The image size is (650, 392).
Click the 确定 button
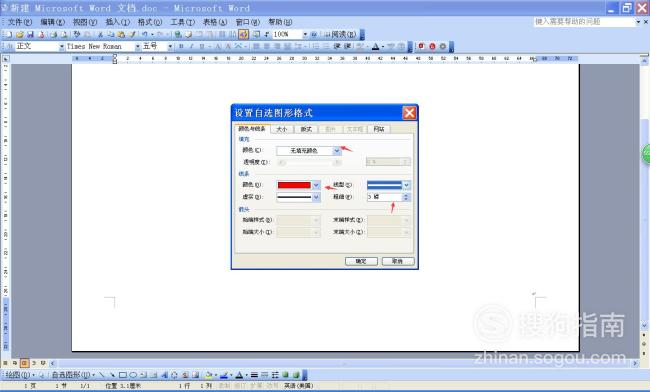pyautogui.click(x=361, y=261)
